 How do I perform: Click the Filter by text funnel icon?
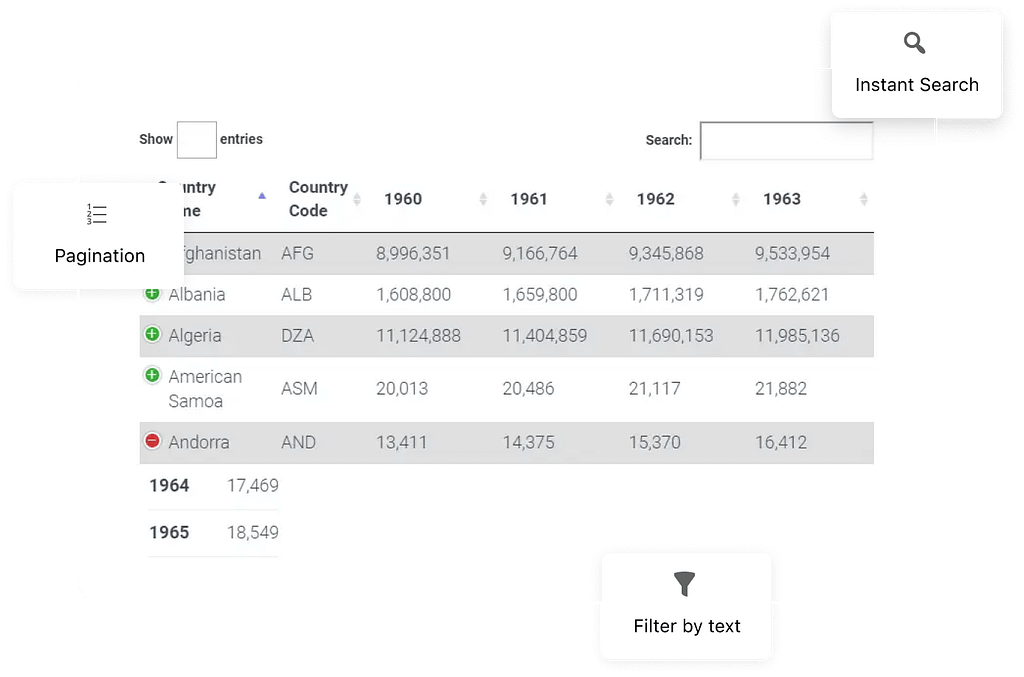pyautogui.click(x=685, y=584)
